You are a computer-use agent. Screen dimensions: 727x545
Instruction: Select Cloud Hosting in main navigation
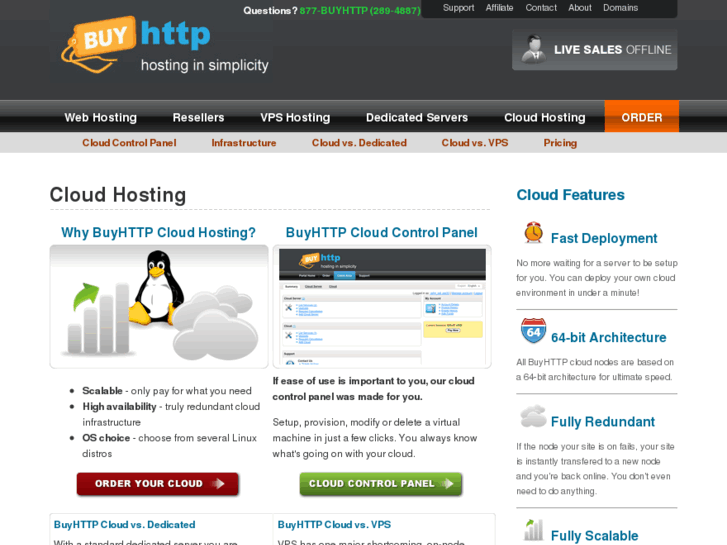point(544,117)
